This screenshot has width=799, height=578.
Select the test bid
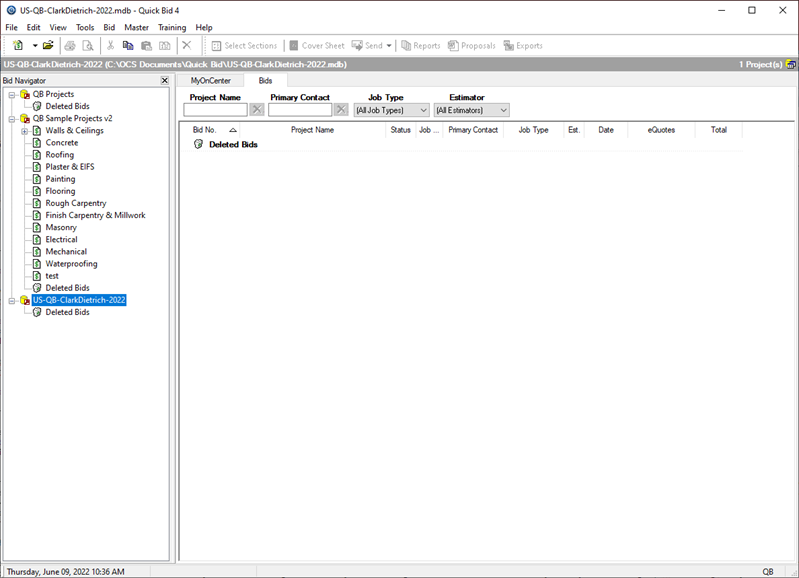pyautogui.click(x=52, y=276)
